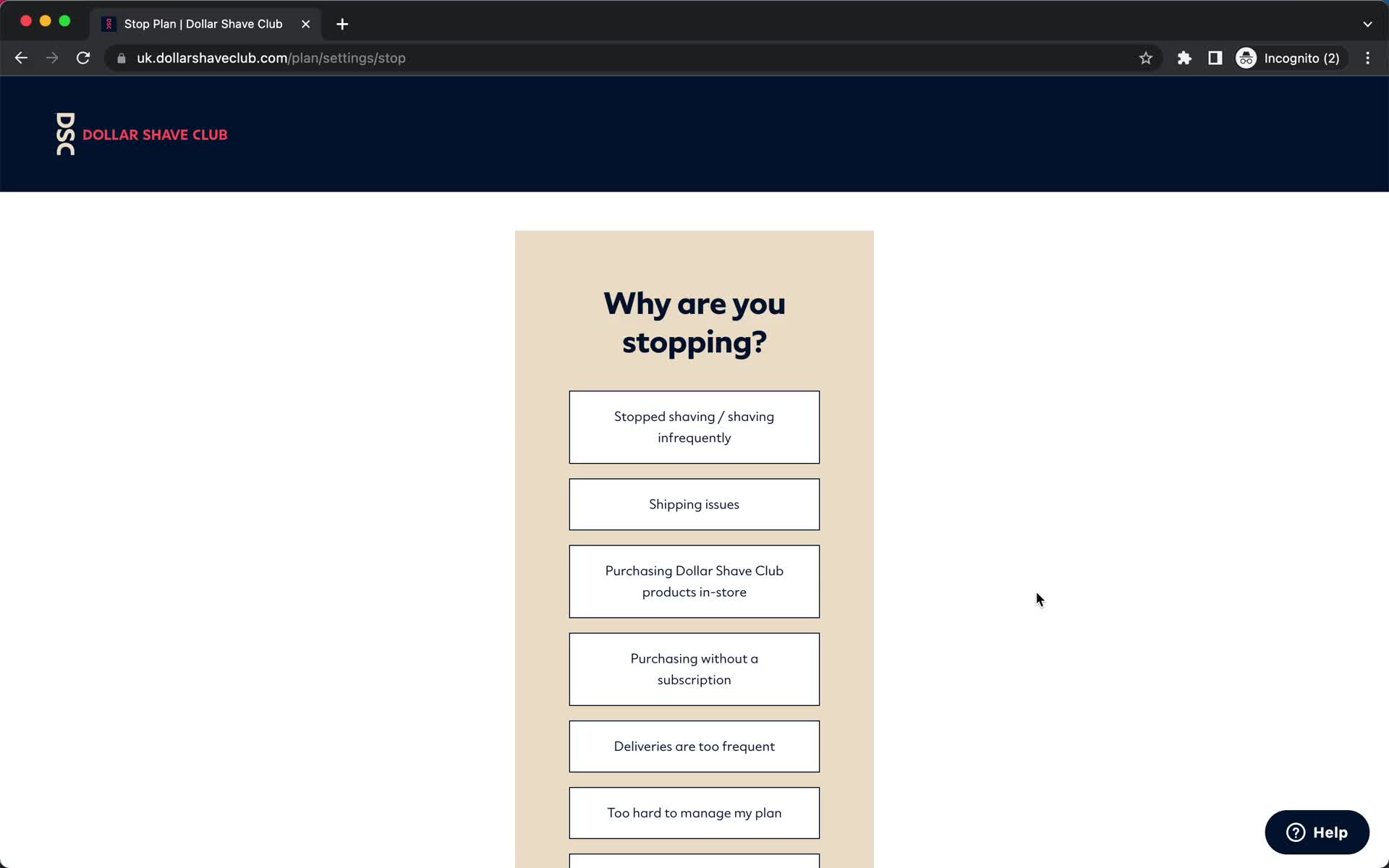View site info via the lock icon
The height and width of the screenshot is (868, 1389).
pyautogui.click(x=122, y=58)
